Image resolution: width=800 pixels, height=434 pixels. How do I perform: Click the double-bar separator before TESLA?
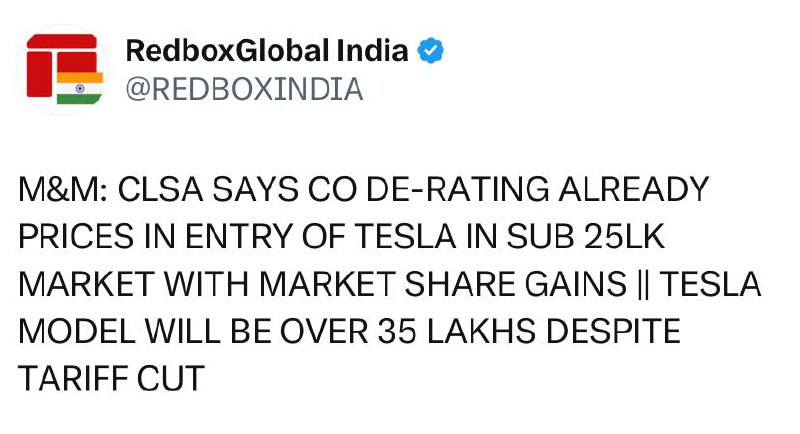[643, 285]
